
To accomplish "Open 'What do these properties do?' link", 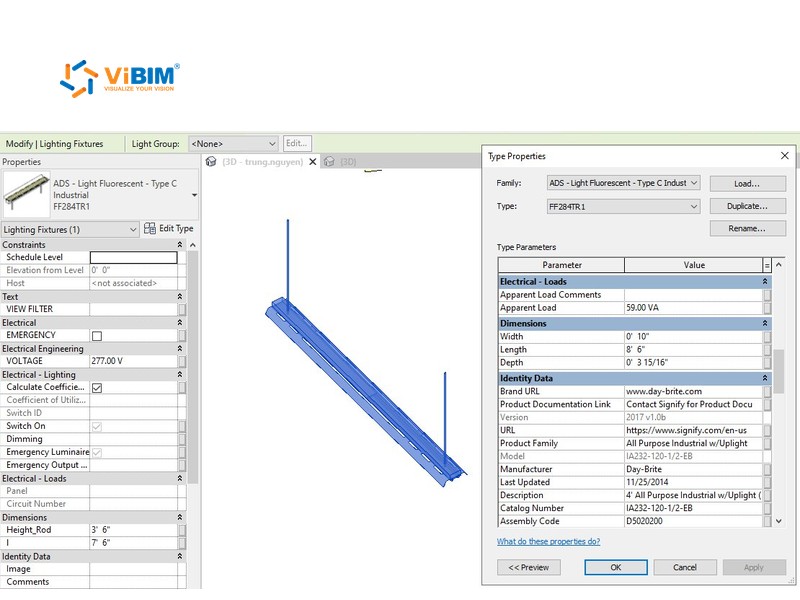I will [x=548, y=541].
